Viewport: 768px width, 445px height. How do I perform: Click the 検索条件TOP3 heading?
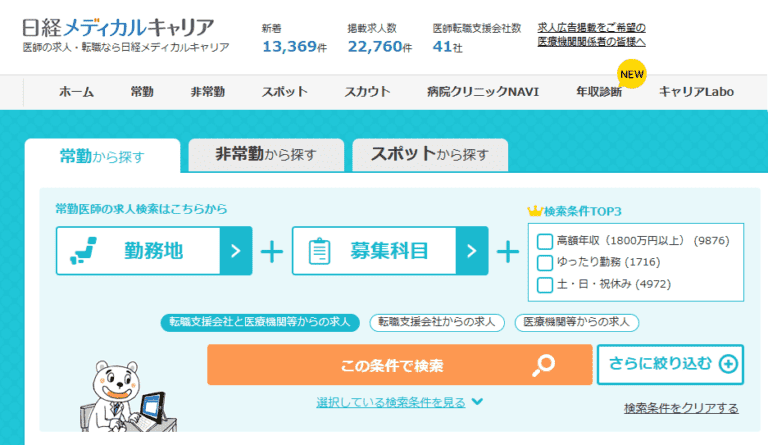coord(583,211)
